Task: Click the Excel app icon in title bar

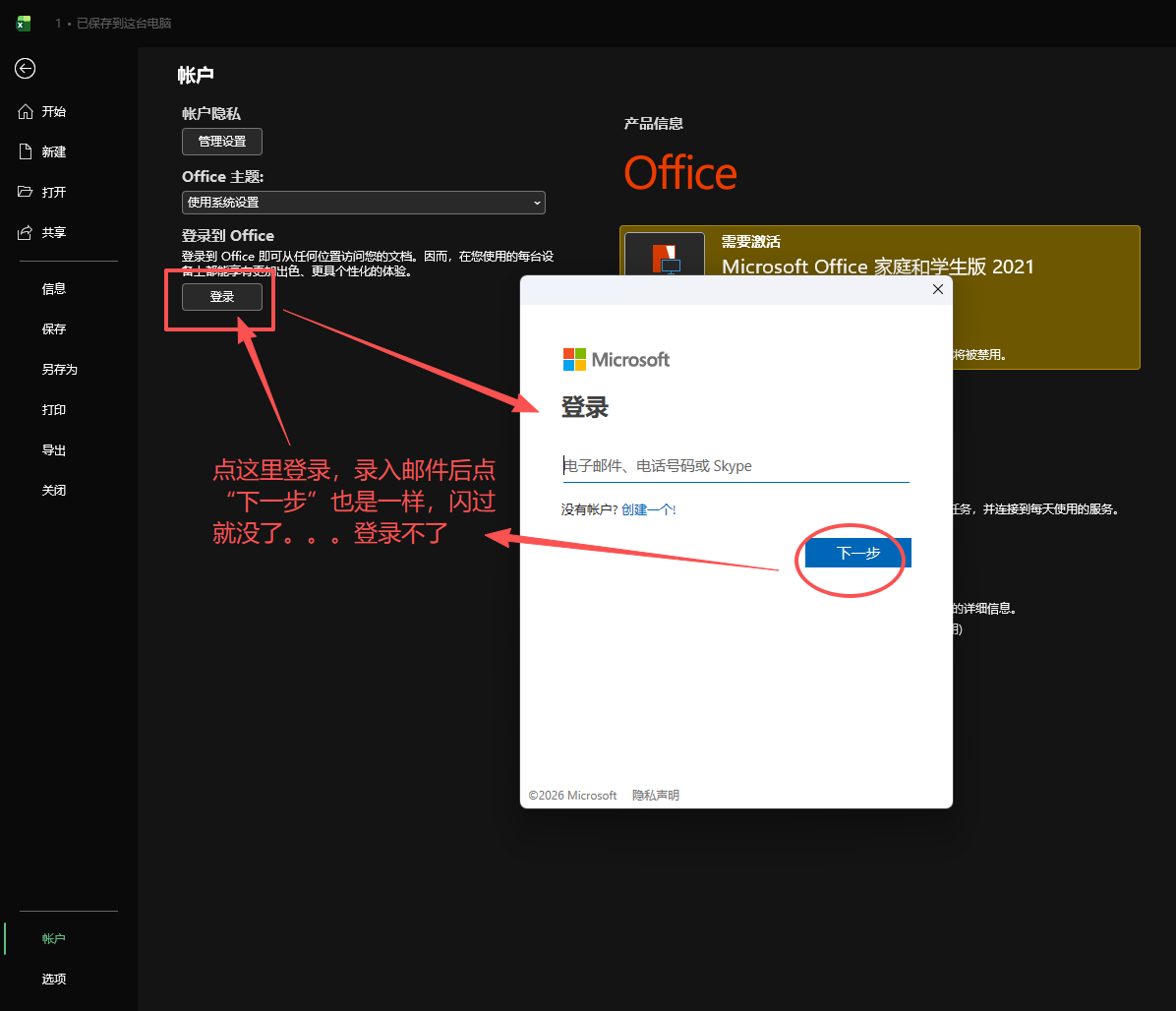Action: tap(24, 24)
